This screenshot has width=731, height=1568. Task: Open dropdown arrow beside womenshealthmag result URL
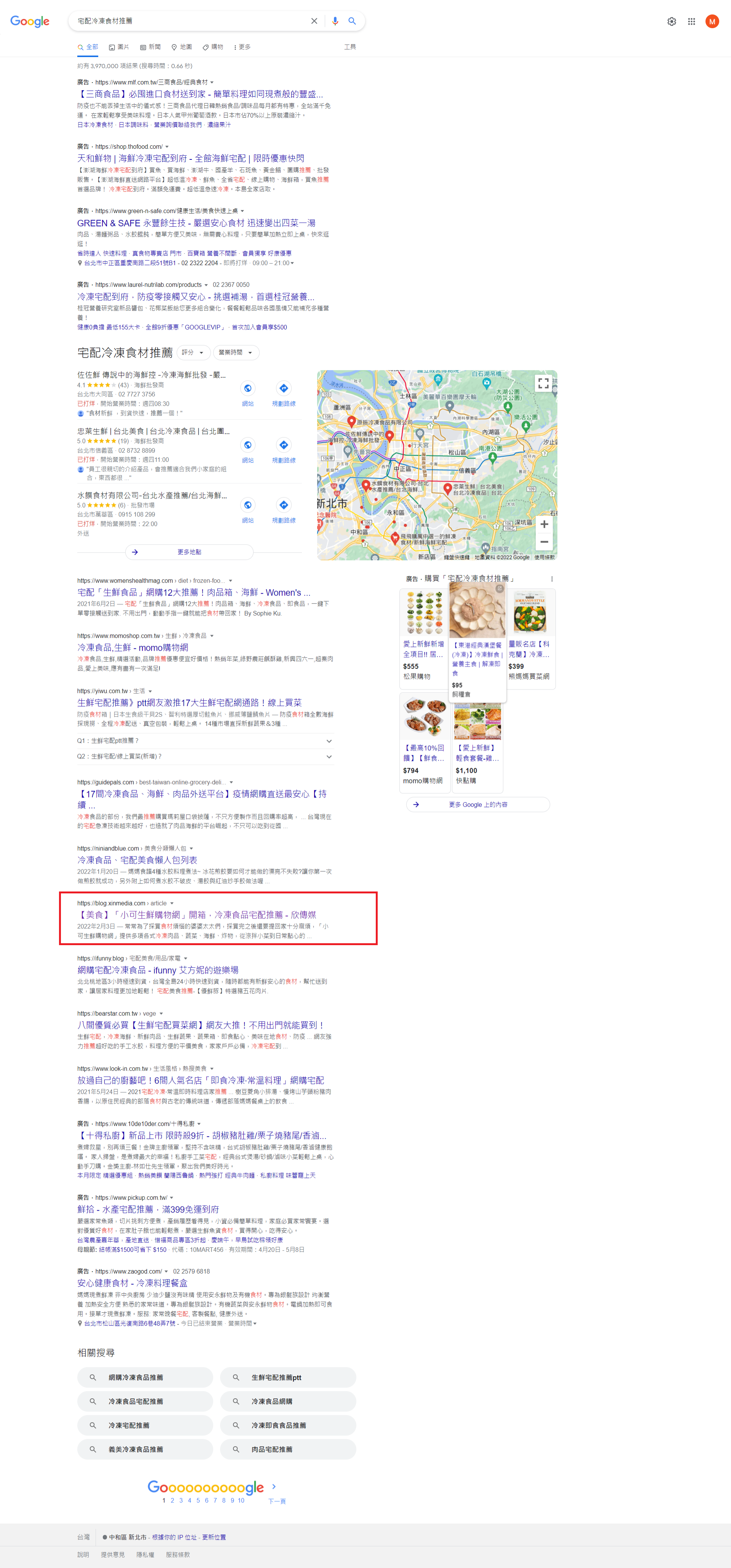click(230, 581)
